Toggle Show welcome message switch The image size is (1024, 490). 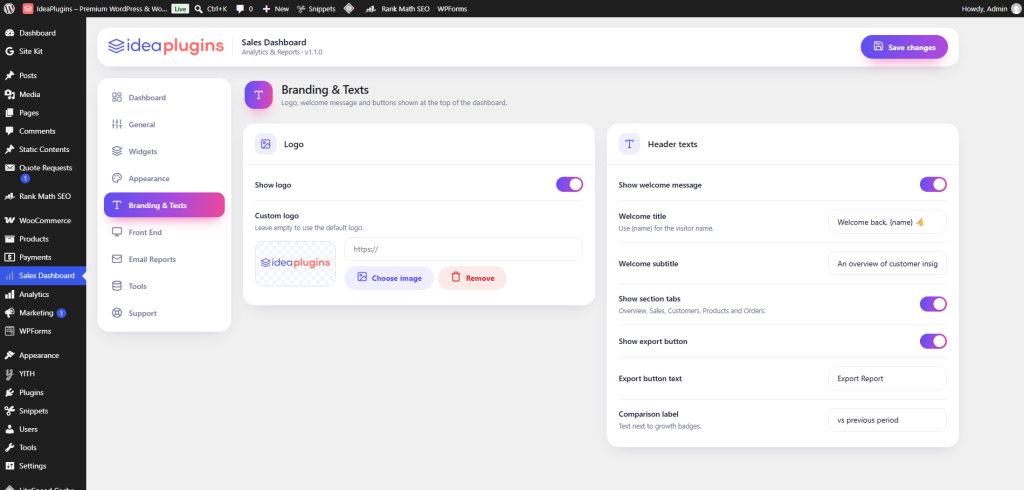933,184
